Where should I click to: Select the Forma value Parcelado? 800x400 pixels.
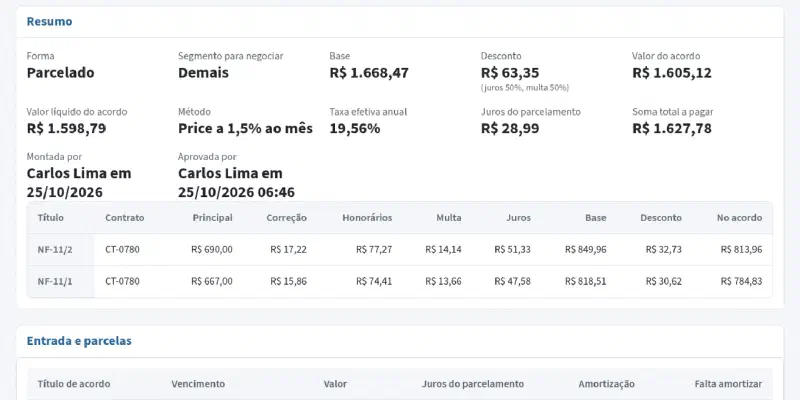[x=60, y=72]
